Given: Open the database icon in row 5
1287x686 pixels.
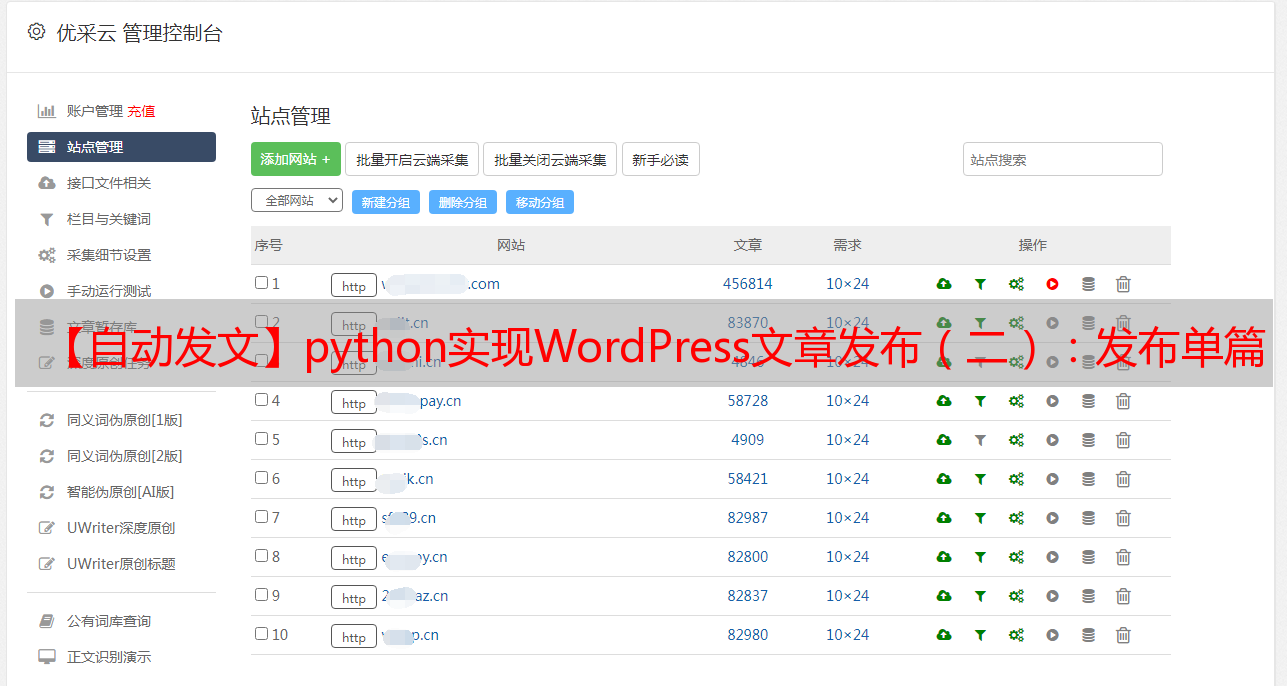Looking at the screenshot, I should (x=1088, y=440).
